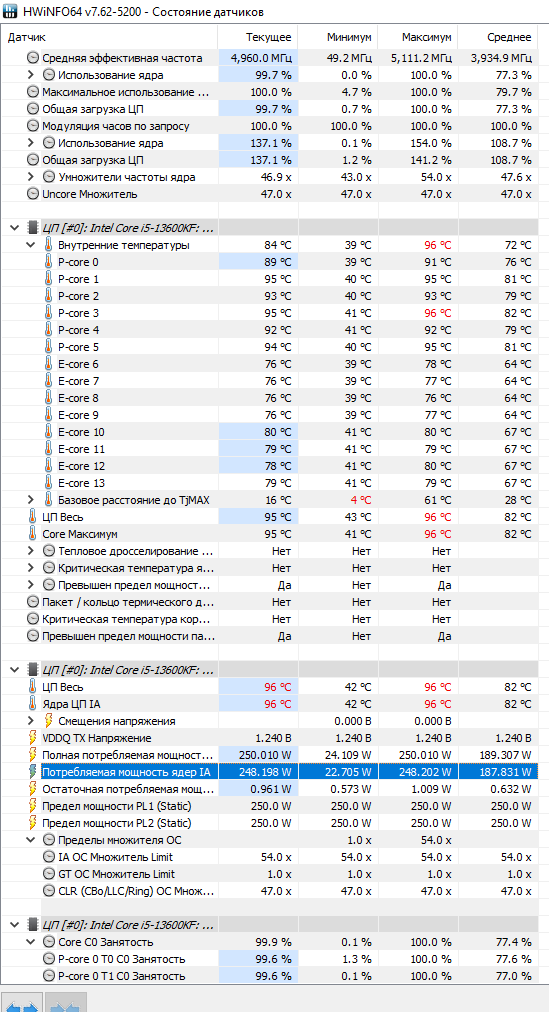The image size is (549, 1012).
Task: Expand the Смещения напряжения group
Action: (30, 721)
